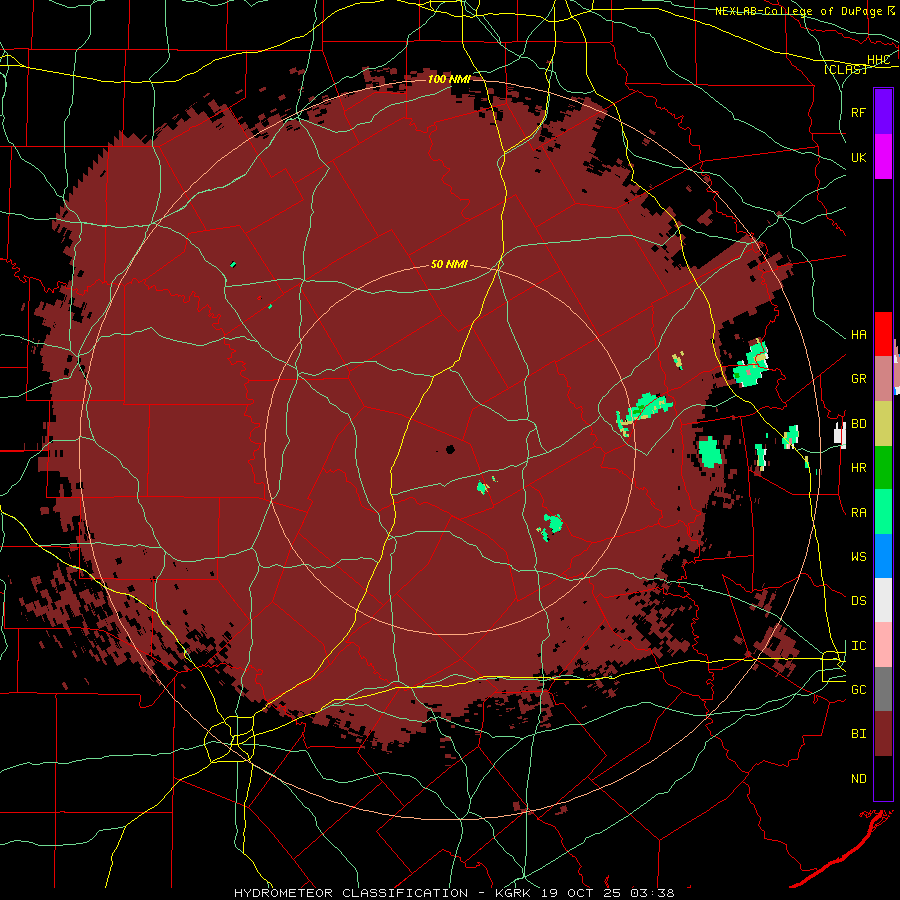Image resolution: width=900 pixels, height=900 pixels.
Task: Click the WS legend label
Action: click(x=858, y=557)
